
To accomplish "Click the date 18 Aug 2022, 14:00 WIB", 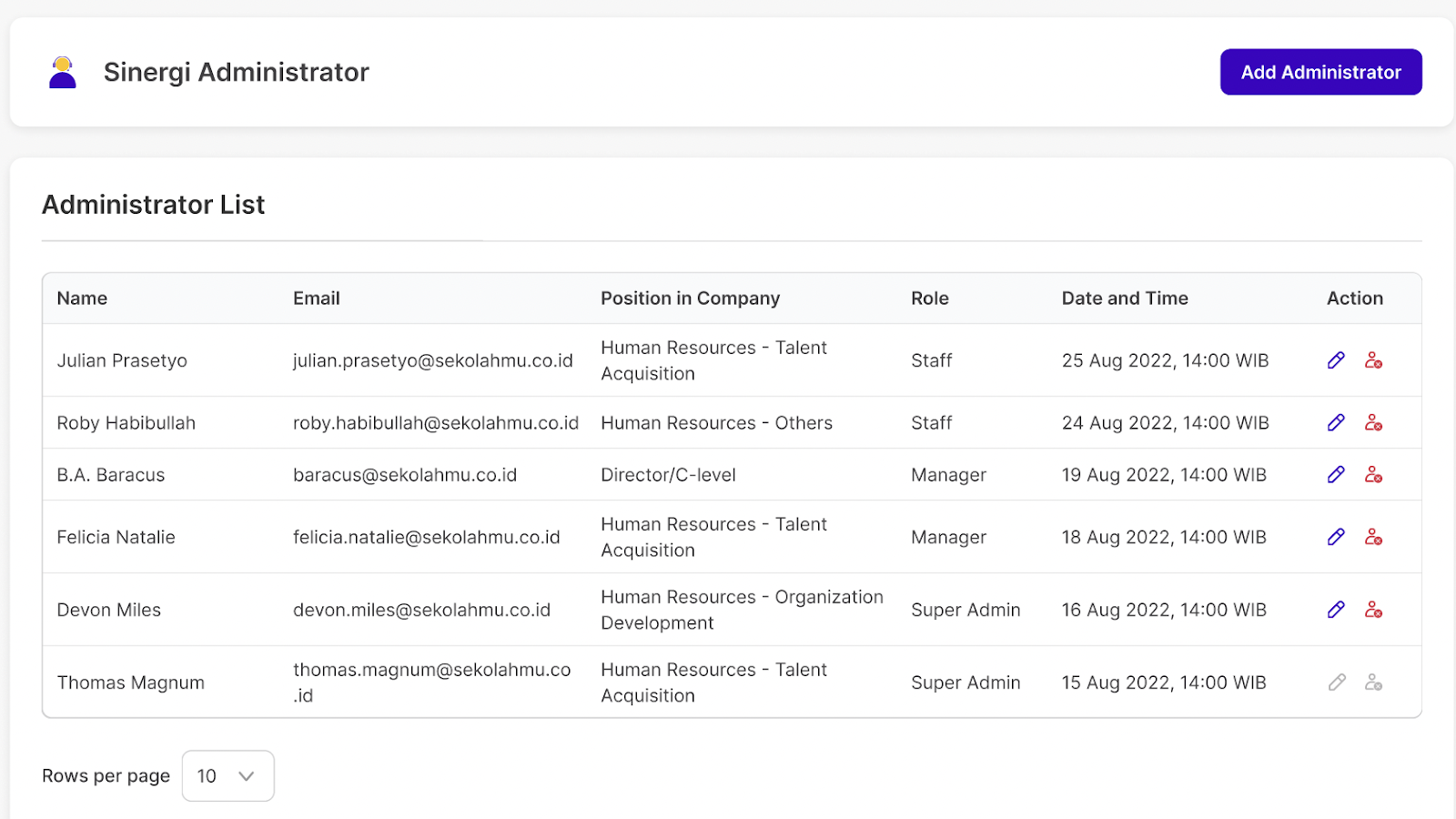I will click(x=1164, y=537).
